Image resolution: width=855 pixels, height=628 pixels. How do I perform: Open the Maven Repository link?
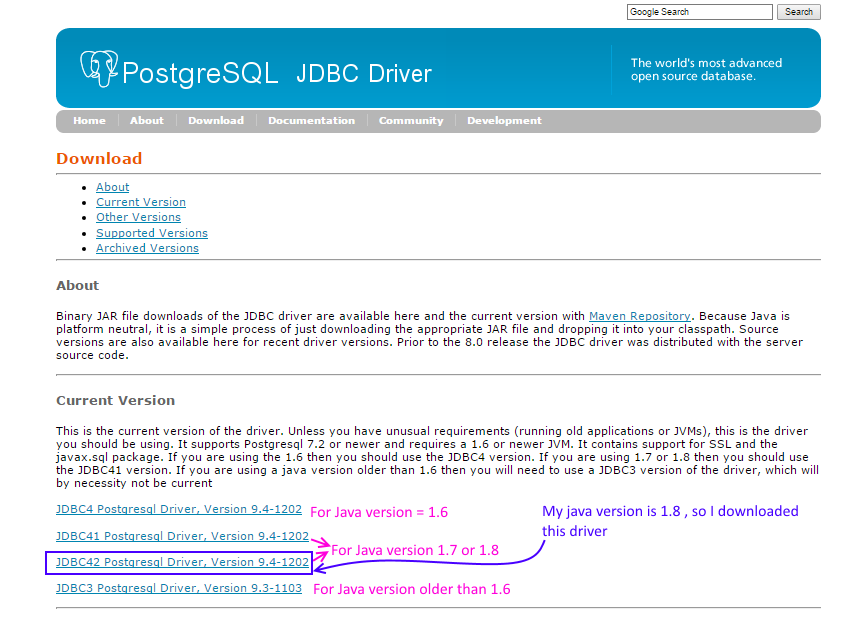pos(640,316)
